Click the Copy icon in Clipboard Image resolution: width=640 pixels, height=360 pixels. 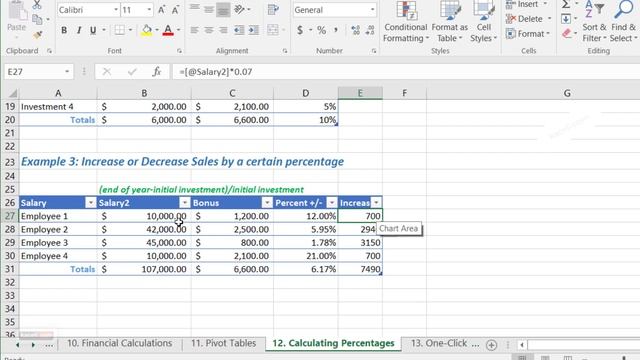click(37, 19)
